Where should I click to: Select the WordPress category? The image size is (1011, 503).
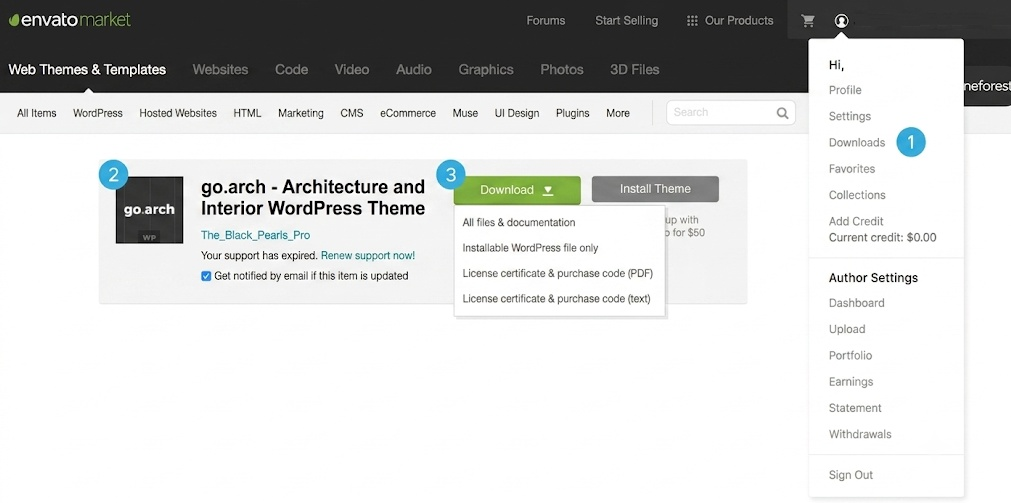coord(97,113)
